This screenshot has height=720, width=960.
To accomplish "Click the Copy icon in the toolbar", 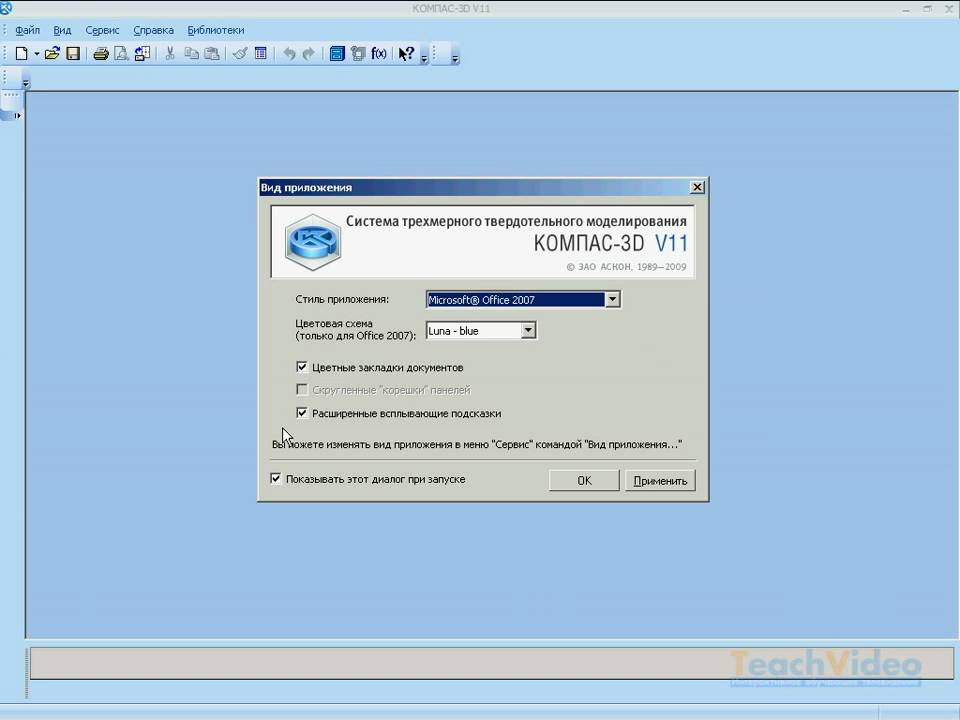I will click(192, 54).
